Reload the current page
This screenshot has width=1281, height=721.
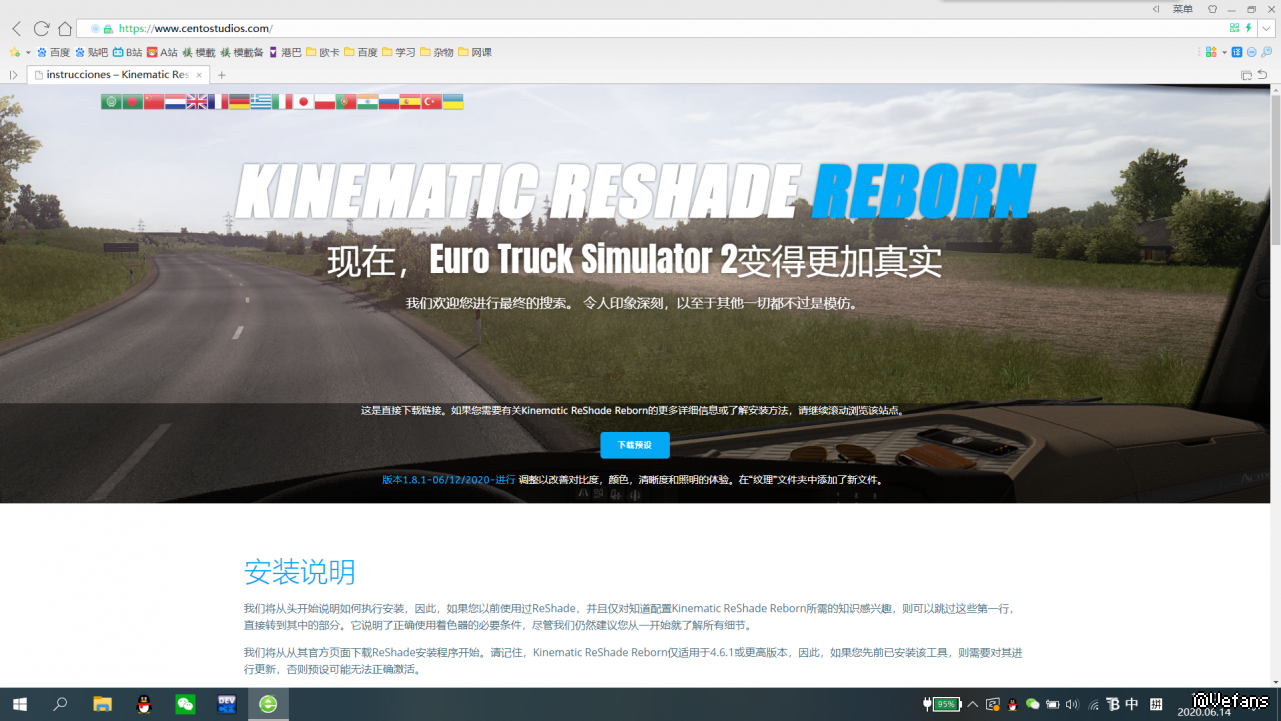pyautogui.click(x=41, y=29)
